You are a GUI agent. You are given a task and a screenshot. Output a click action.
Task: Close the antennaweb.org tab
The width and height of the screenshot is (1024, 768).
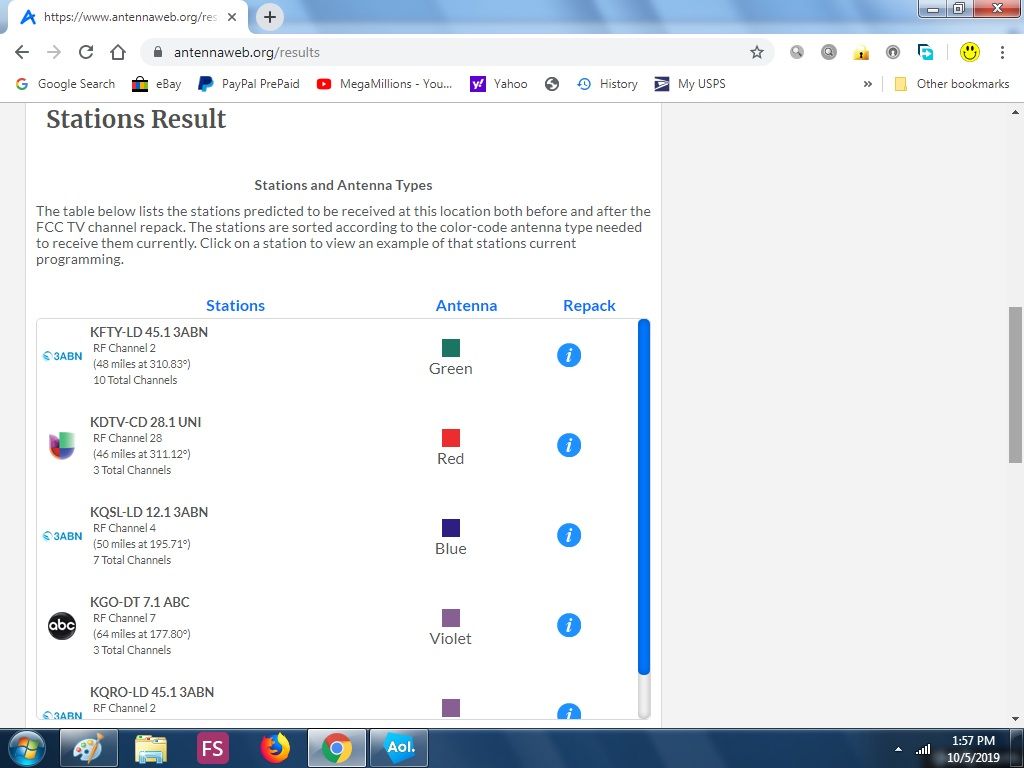coord(232,18)
